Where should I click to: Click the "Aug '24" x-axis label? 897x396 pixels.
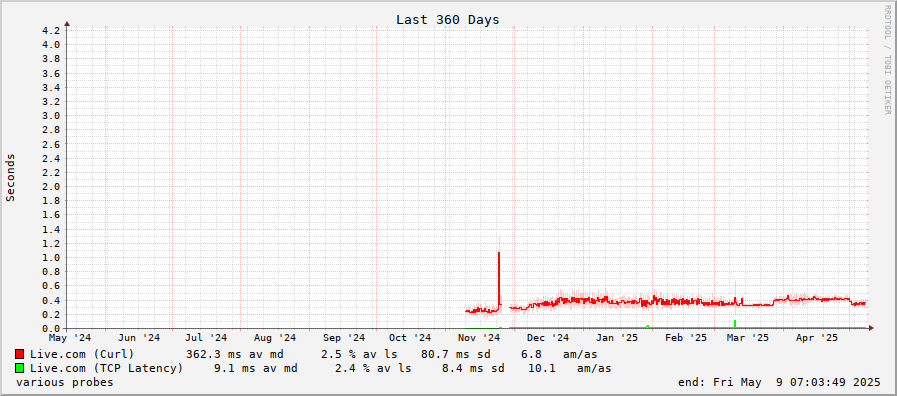(x=275, y=338)
